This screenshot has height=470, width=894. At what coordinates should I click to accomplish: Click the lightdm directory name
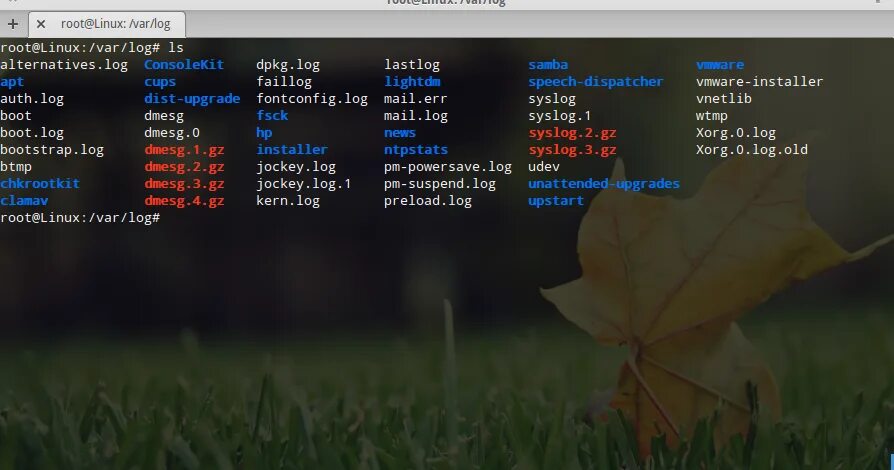click(412, 82)
